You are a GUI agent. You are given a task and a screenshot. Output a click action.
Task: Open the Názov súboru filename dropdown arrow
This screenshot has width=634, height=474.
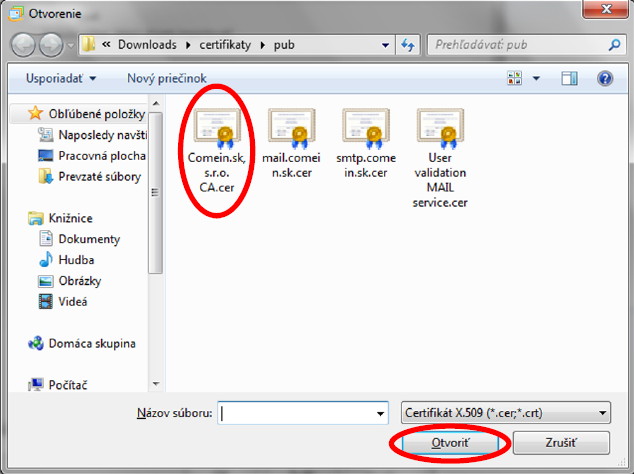(x=380, y=413)
